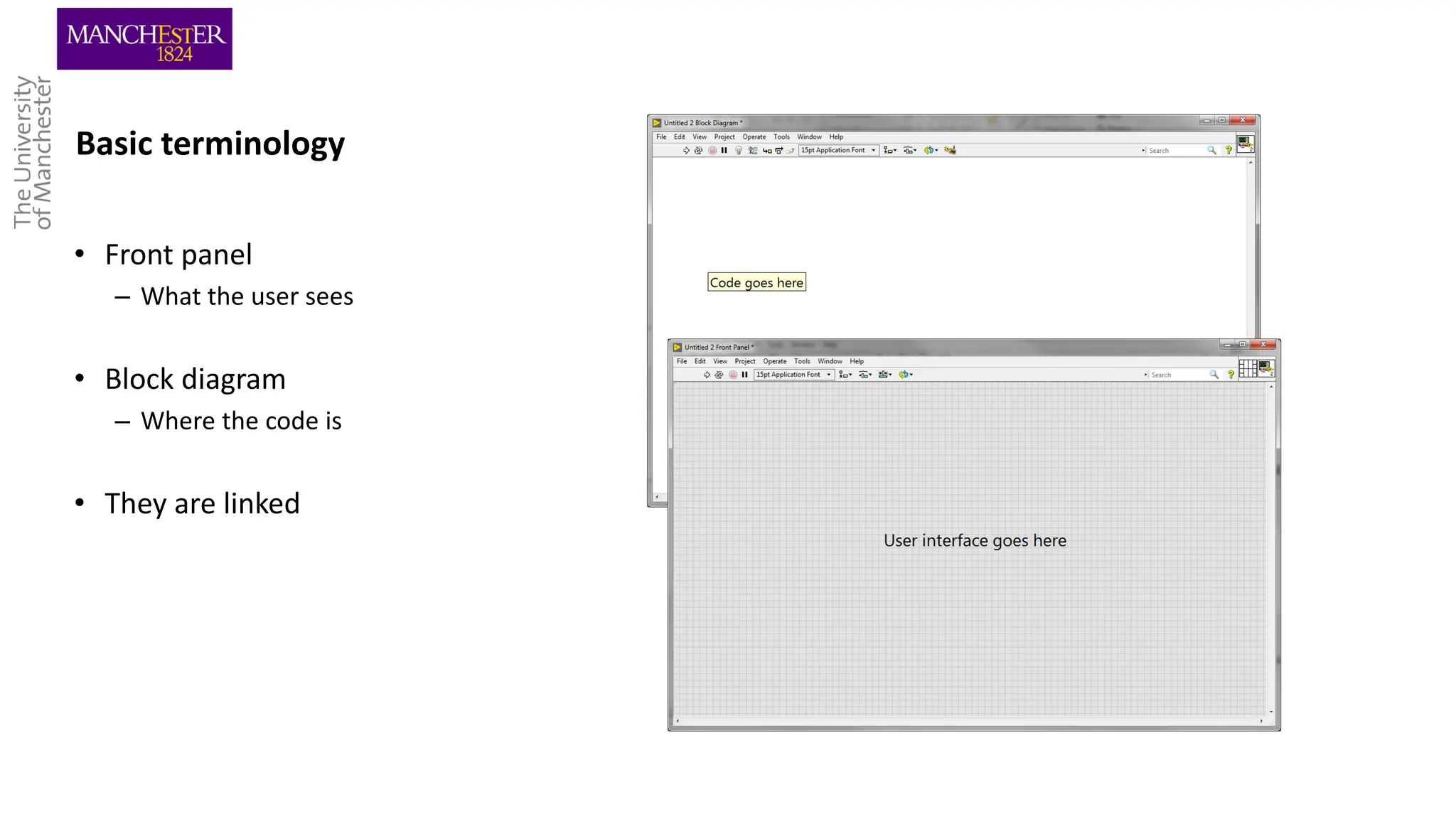Screen dimensions: 1456x819
Task: Open Window menu in Front Panel window
Action: coord(830,361)
